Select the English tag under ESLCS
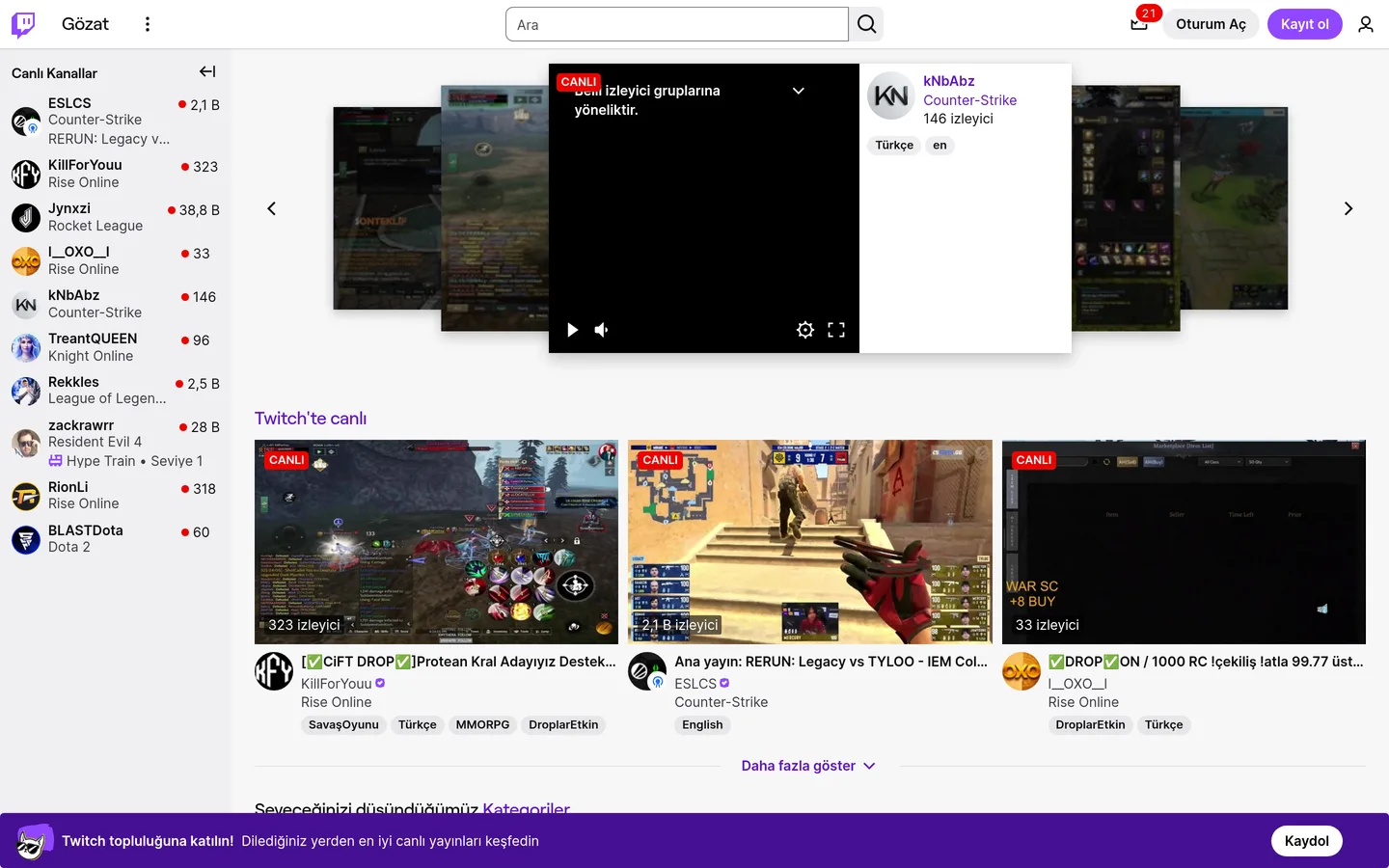Image resolution: width=1389 pixels, height=868 pixels. click(702, 725)
